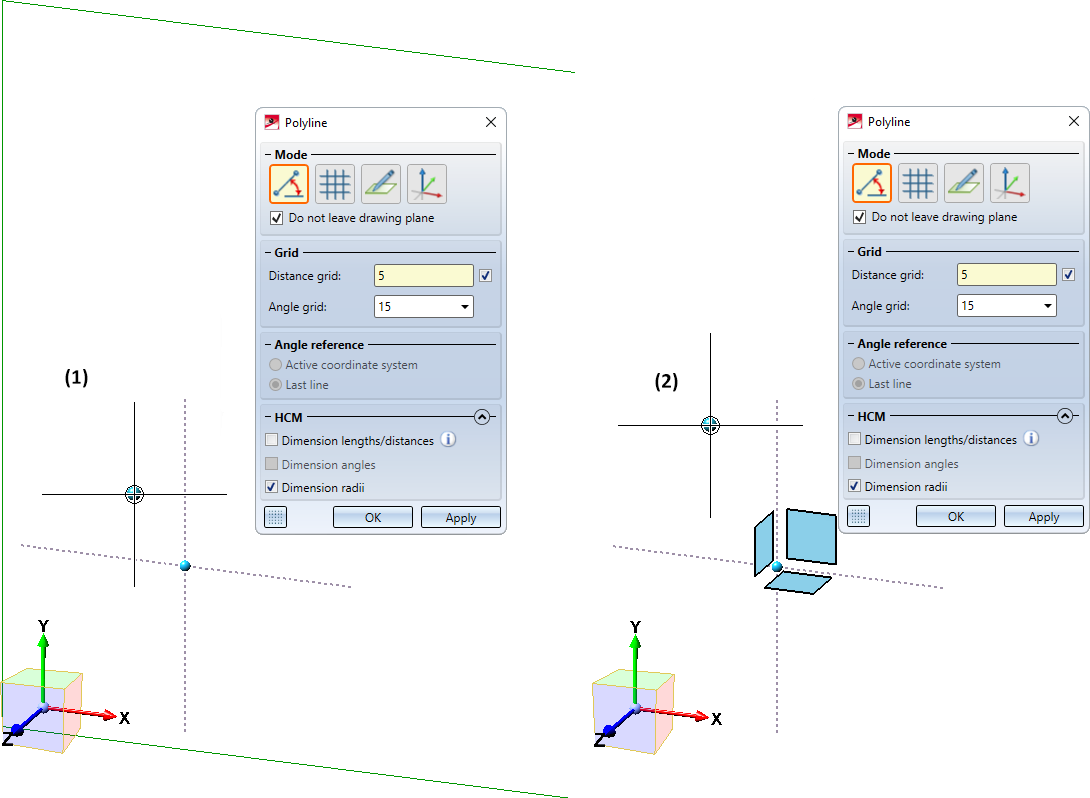Click large vertical blue plane in view (2)
Viewport: 1090px width, 798px height.
[811, 536]
